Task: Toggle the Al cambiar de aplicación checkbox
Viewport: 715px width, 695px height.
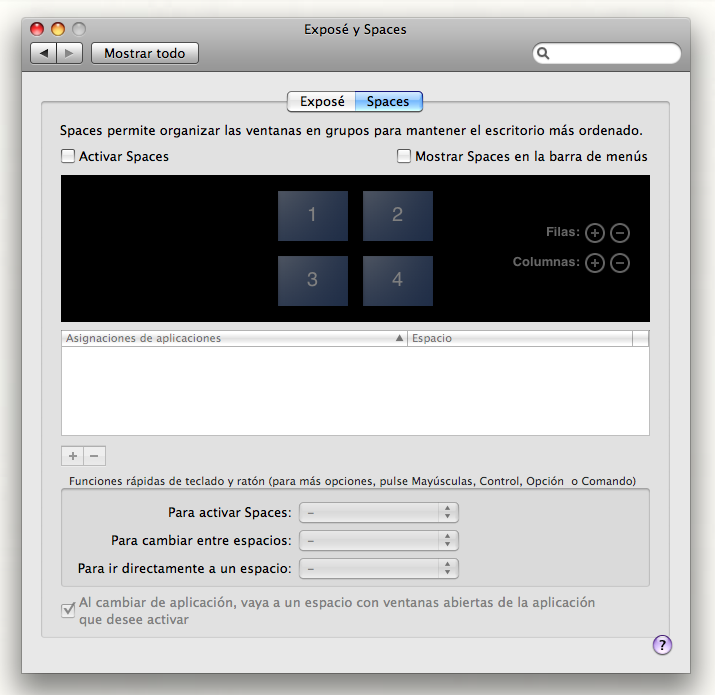Action: point(68,610)
